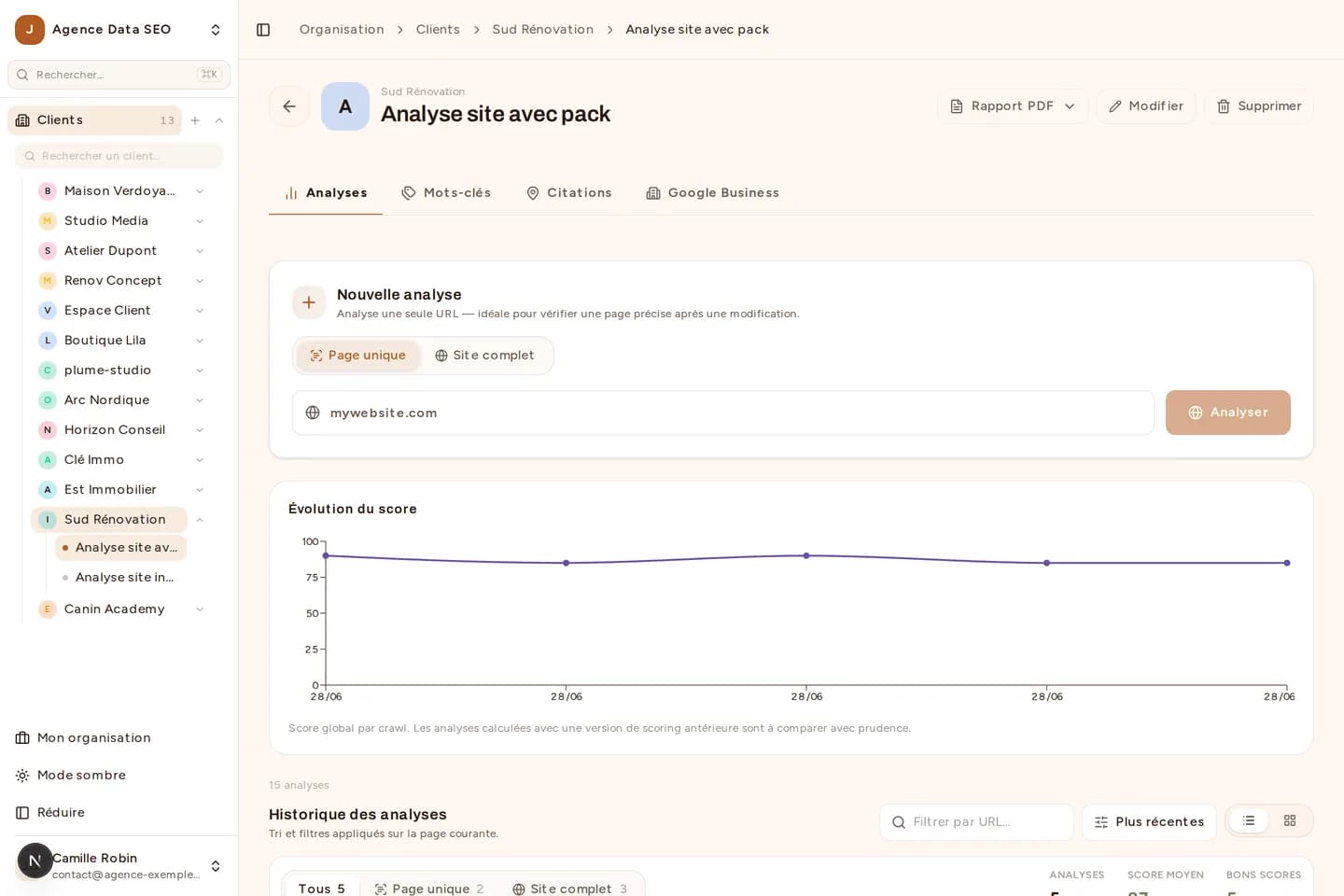Click the trash icon on Supprimer
The image size is (1344, 896).
click(1224, 106)
